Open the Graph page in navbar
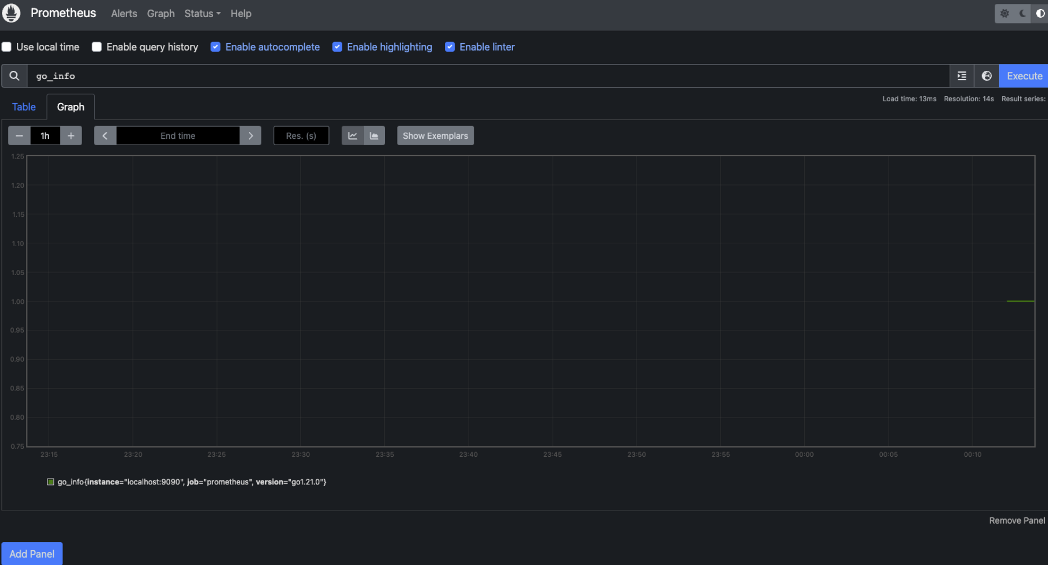This screenshot has width=1048, height=565. point(160,13)
